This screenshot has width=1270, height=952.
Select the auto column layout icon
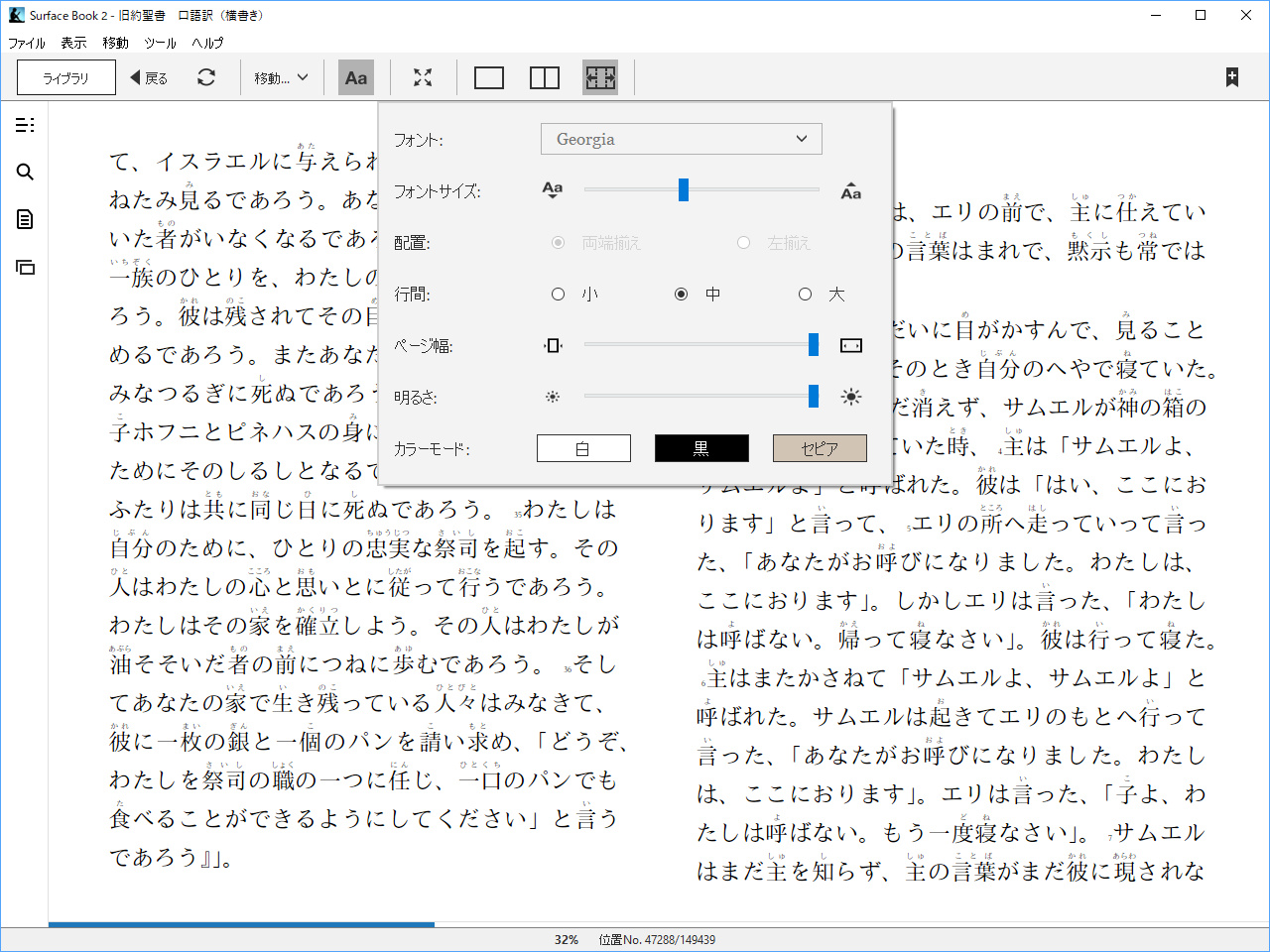[600, 77]
